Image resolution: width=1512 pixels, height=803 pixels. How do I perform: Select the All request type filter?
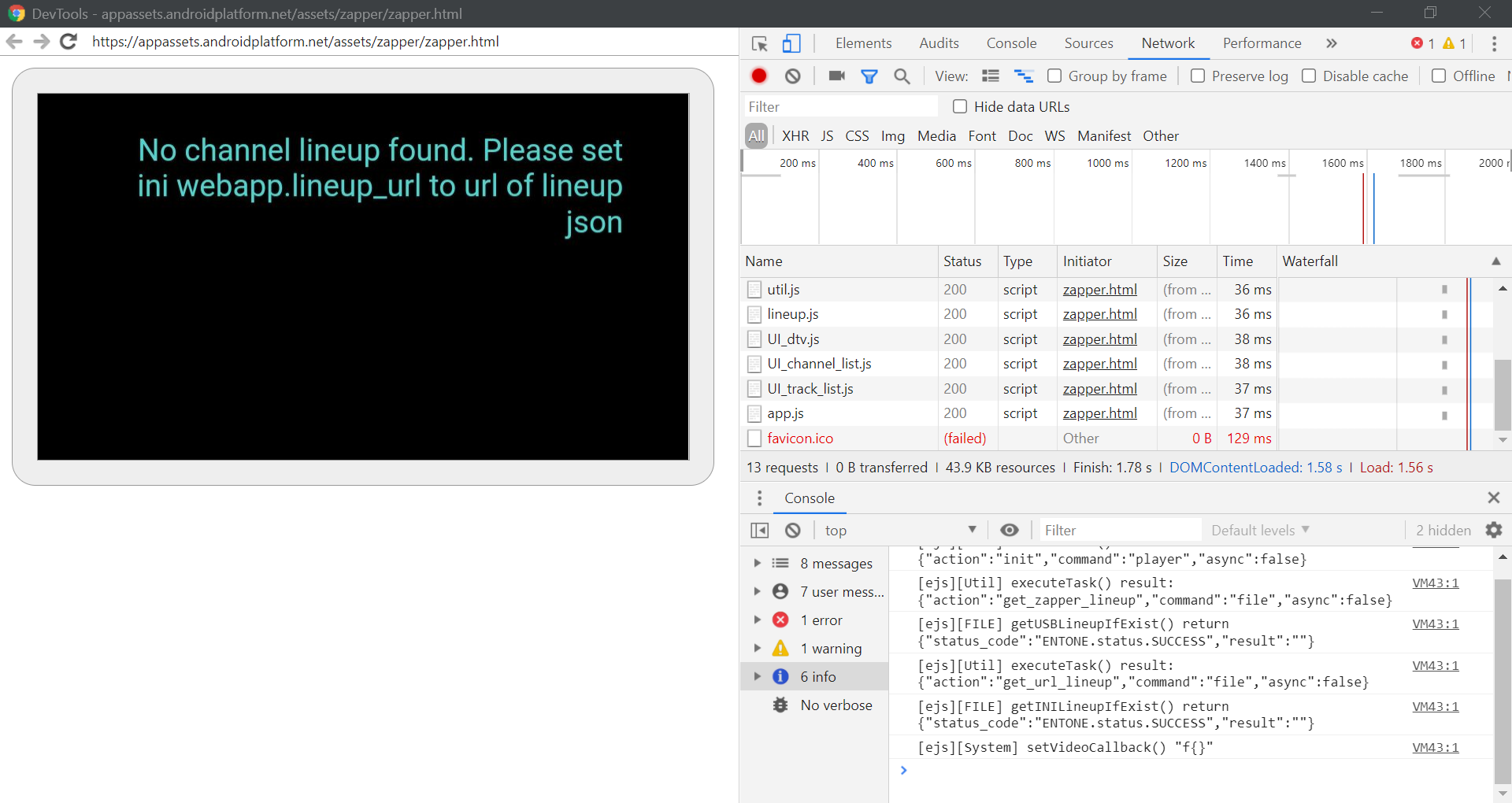[757, 136]
